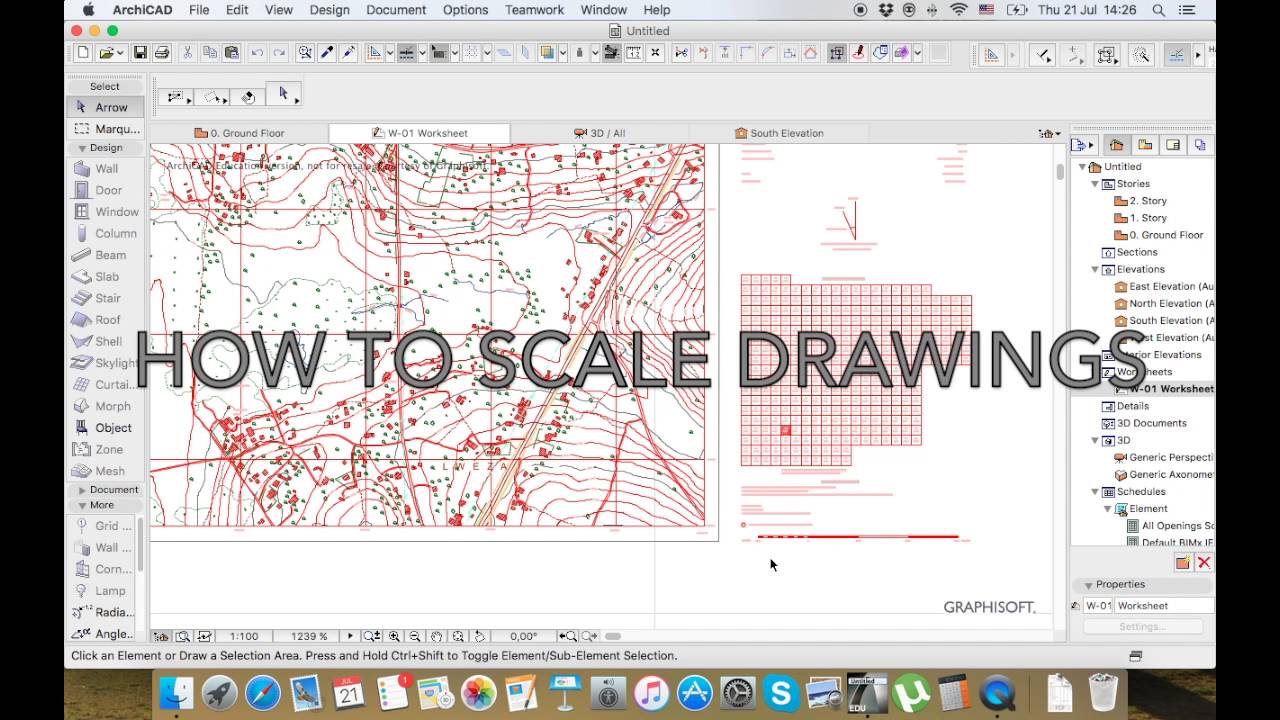Open the Document menu
The image size is (1280, 720).
point(396,10)
